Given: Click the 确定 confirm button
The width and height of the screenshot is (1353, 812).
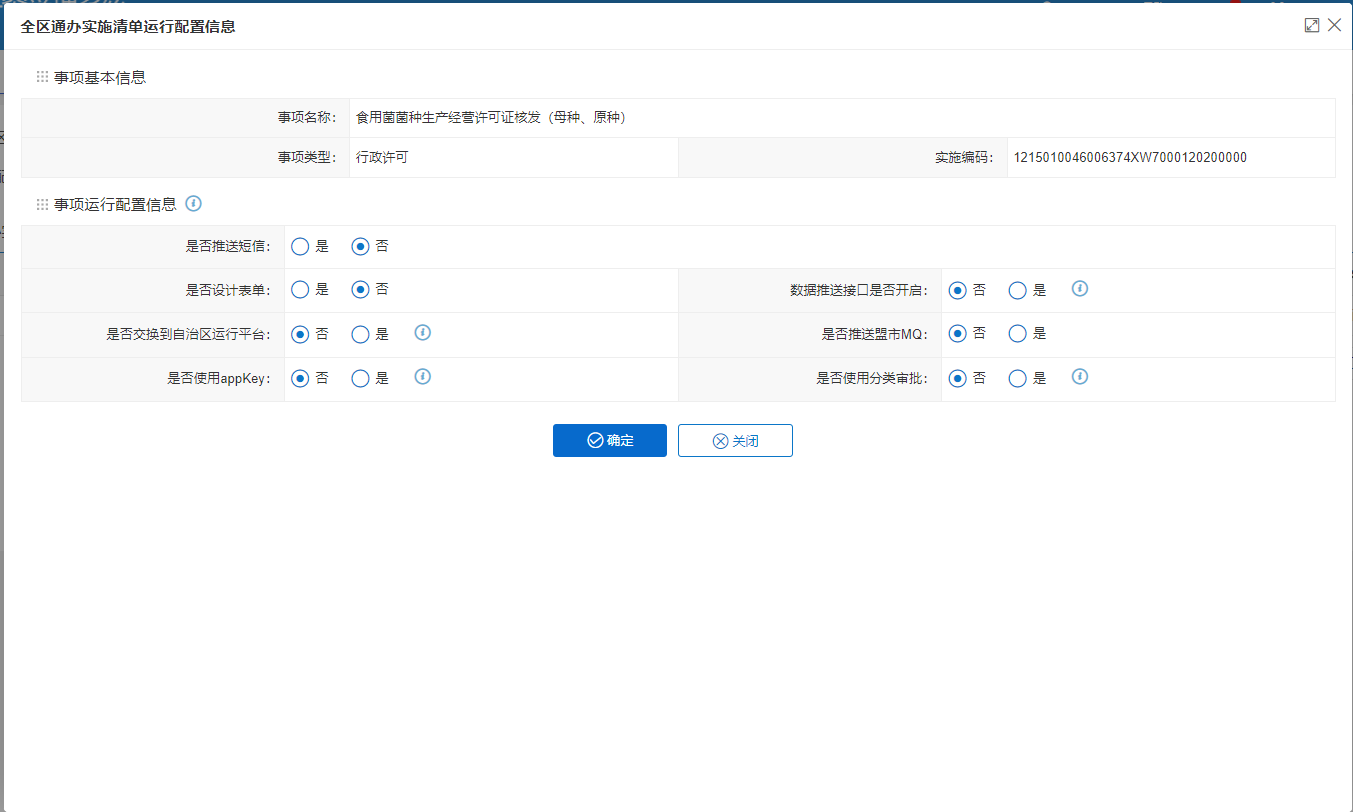Looking at the screenshot, I should pos(610,441).
